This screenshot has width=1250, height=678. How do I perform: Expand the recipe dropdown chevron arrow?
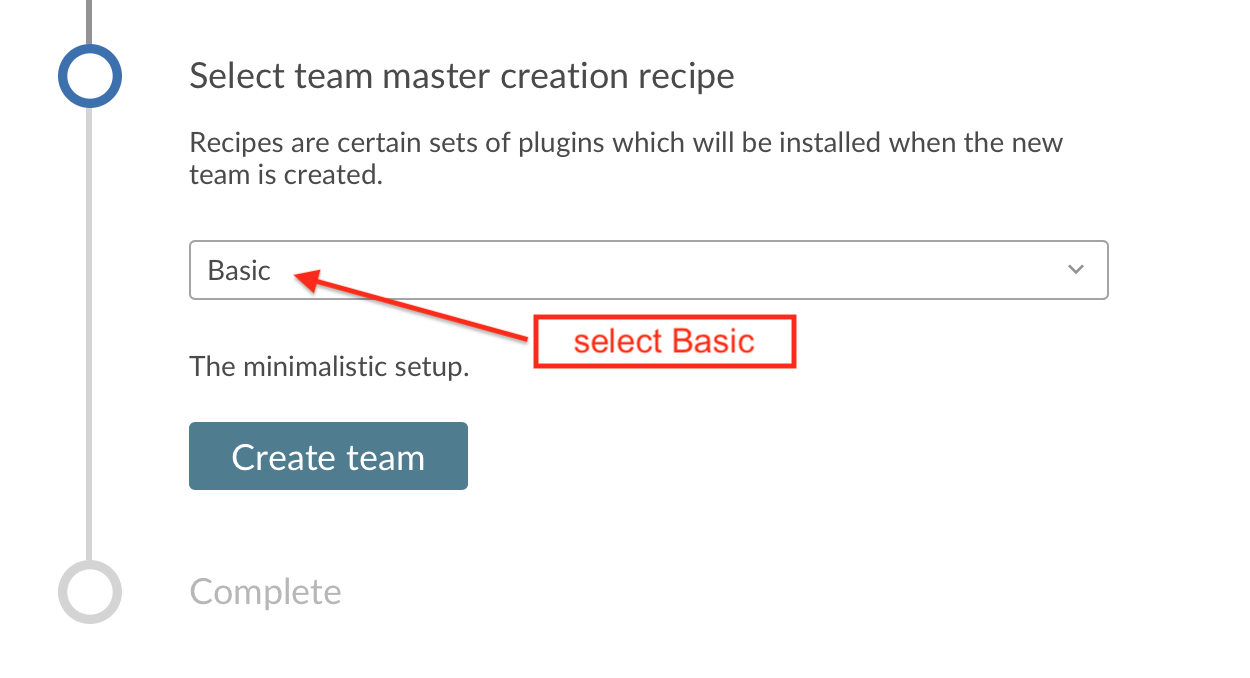(x=1076, y=270)
